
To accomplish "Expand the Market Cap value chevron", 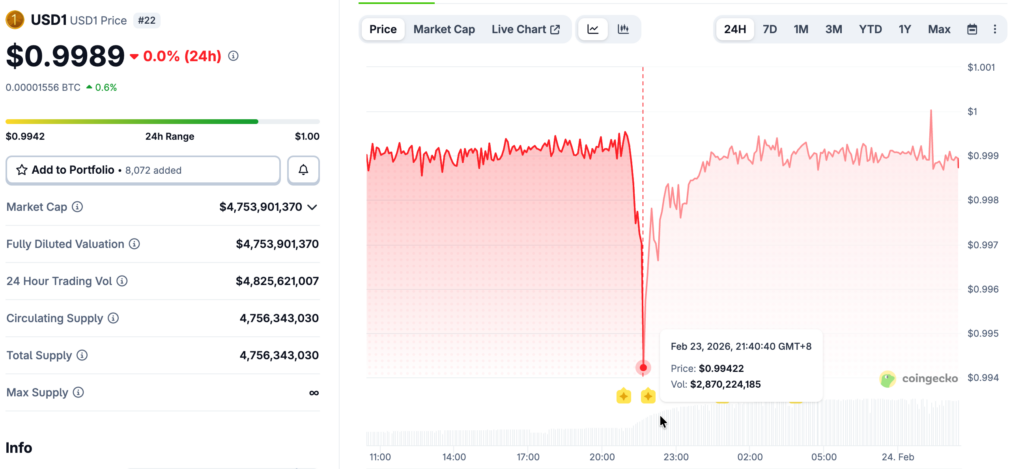I will click(312, 207).
